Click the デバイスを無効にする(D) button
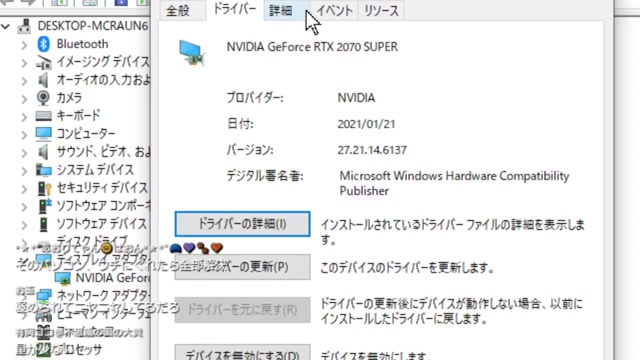640x360 pixels. point(242,353)
